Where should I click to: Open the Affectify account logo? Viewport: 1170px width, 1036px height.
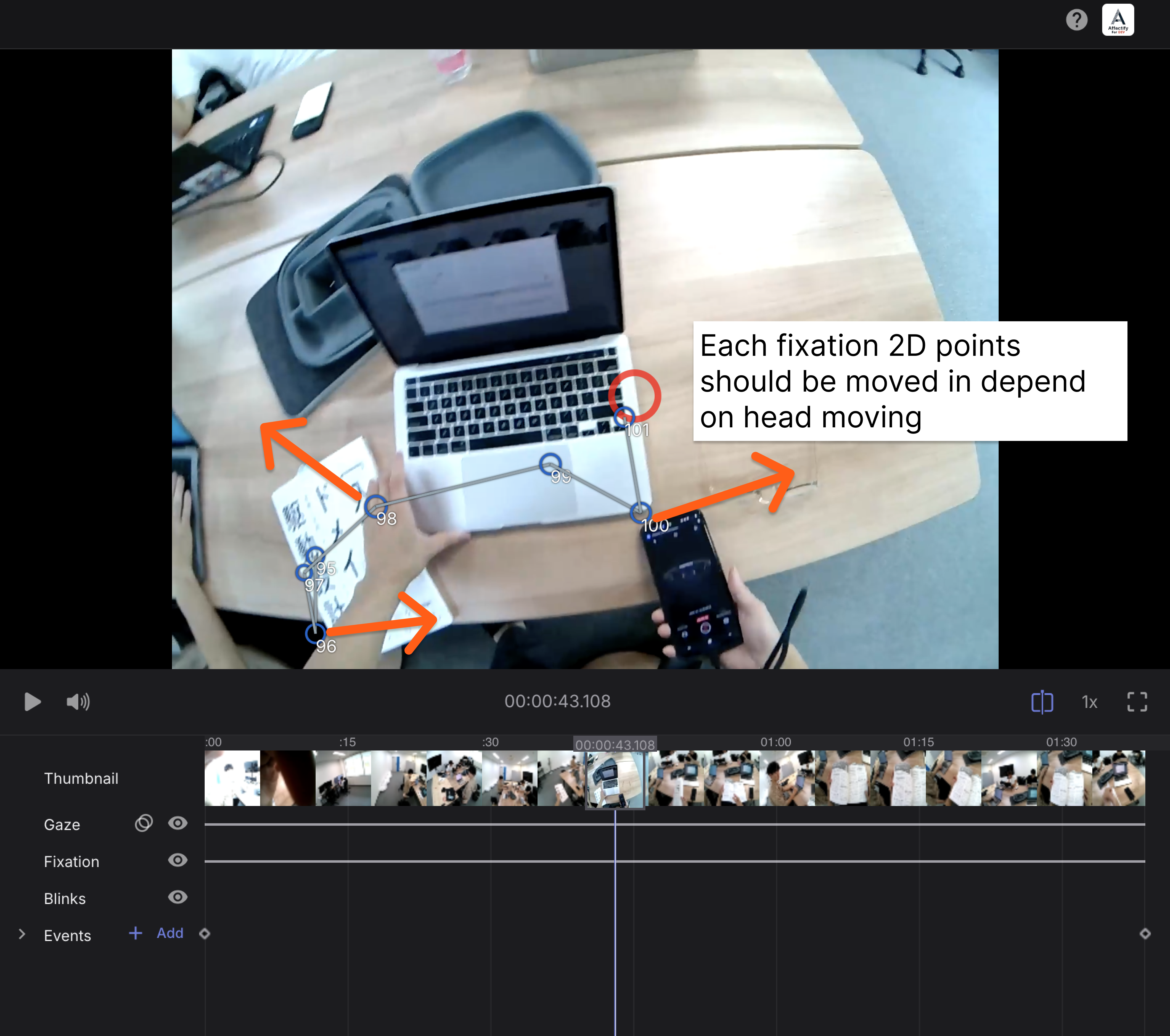click(1117, 20)
